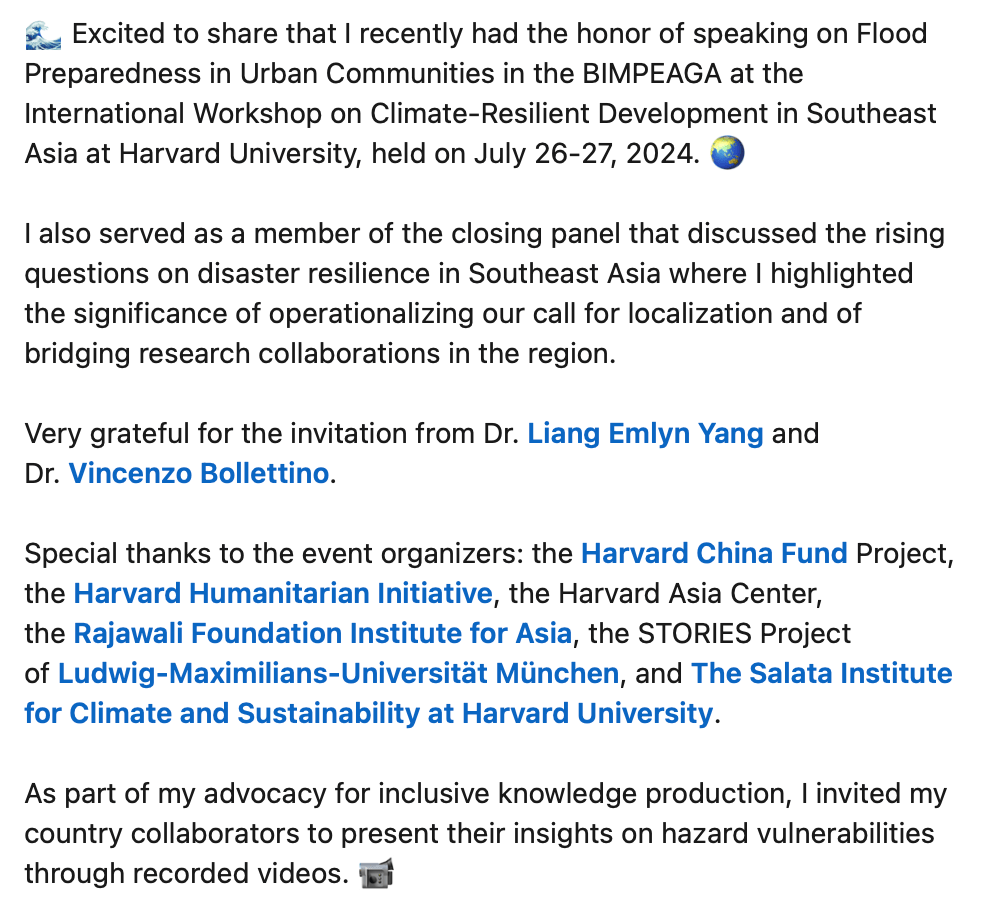
Task: Open the Harvard Humanitarian Initiative link
Action: click(x=283, y=593)
